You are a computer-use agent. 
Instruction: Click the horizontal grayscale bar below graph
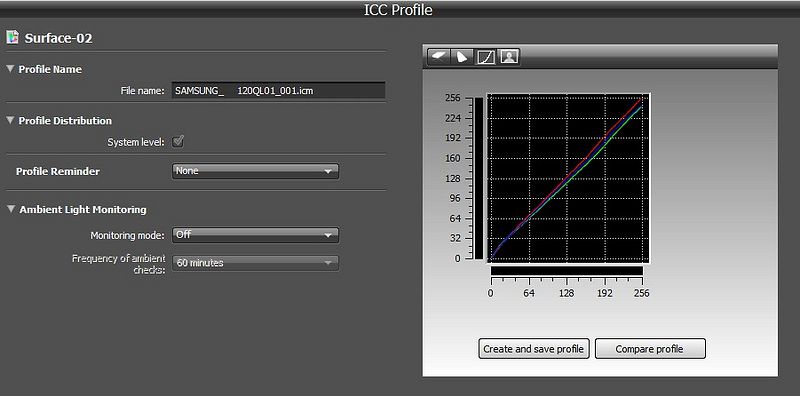click(566, 270)
